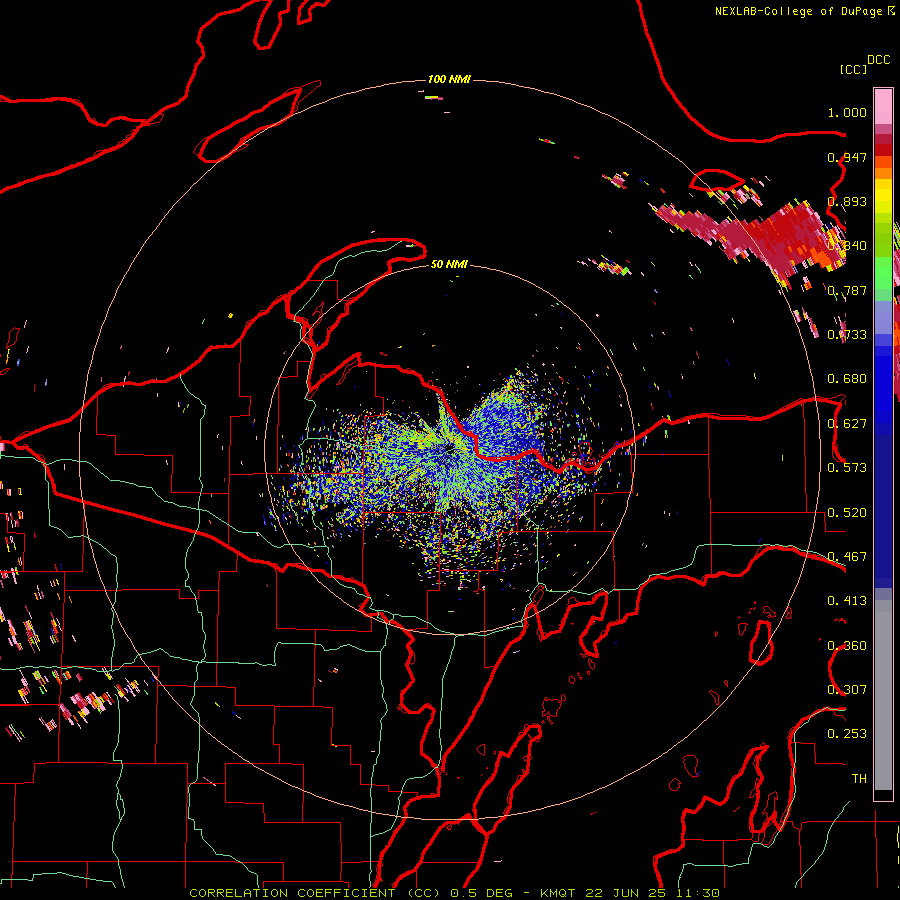Click the 0.680 scale value

pyautogui.click(x=847, y=378)
